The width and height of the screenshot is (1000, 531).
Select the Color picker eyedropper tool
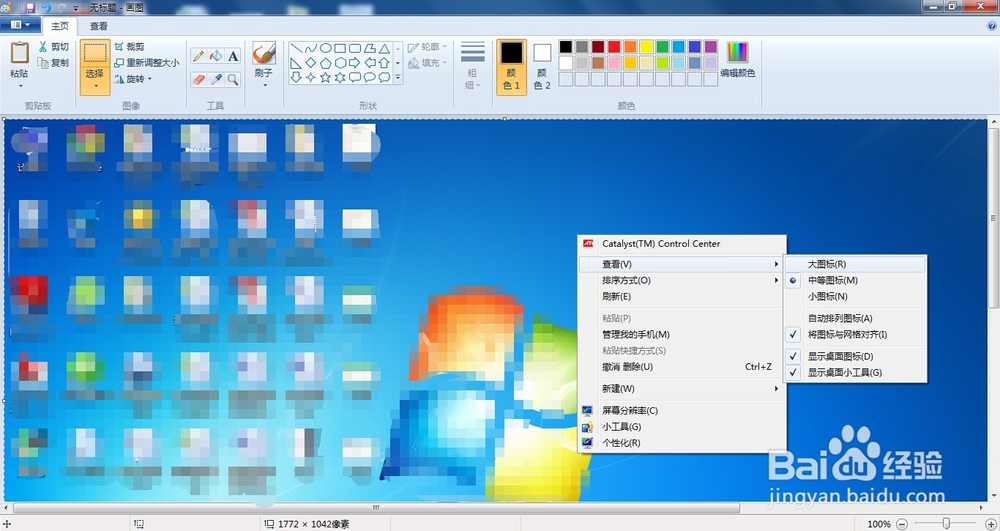[216, 79]
